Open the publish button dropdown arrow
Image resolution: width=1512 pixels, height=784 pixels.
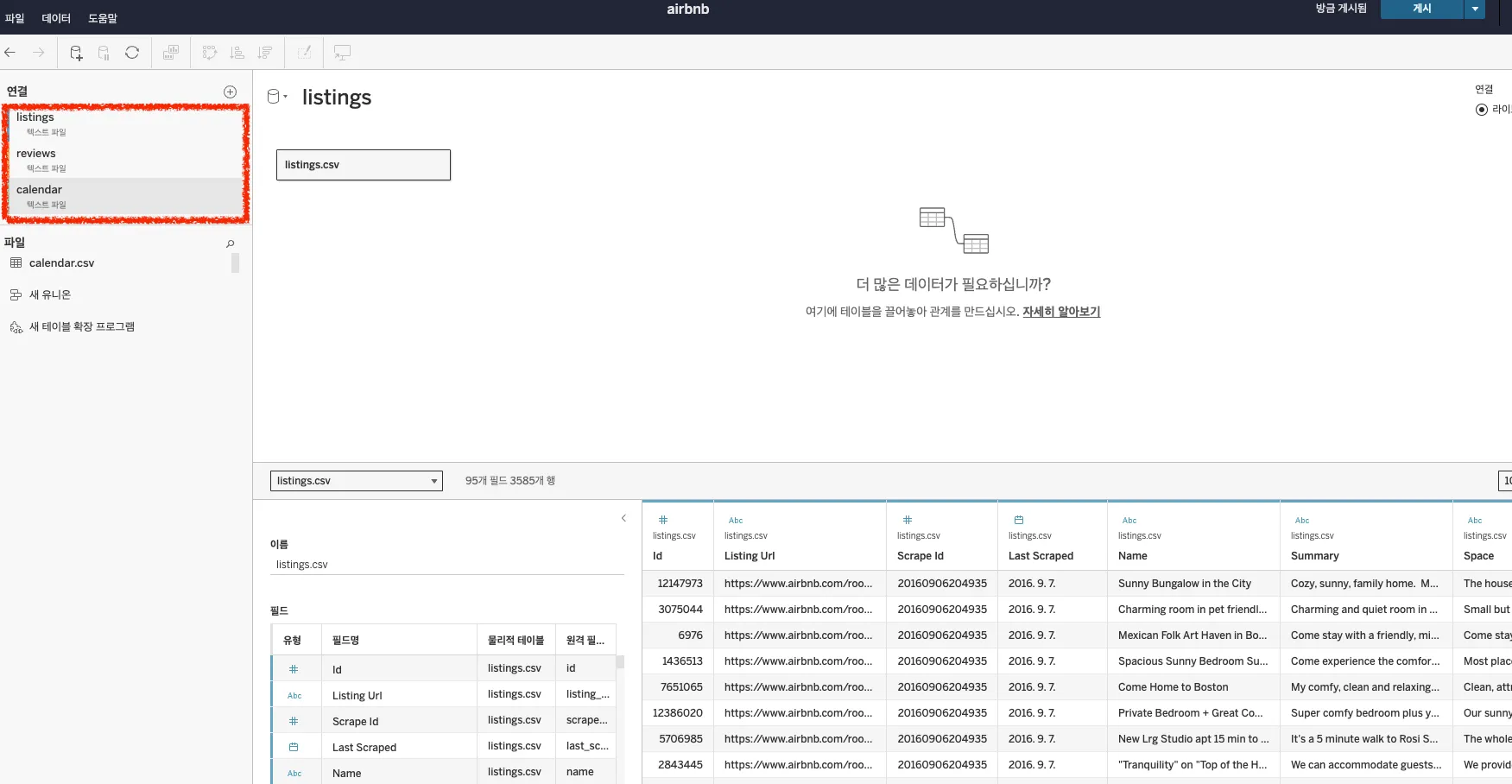[1475, 9]
